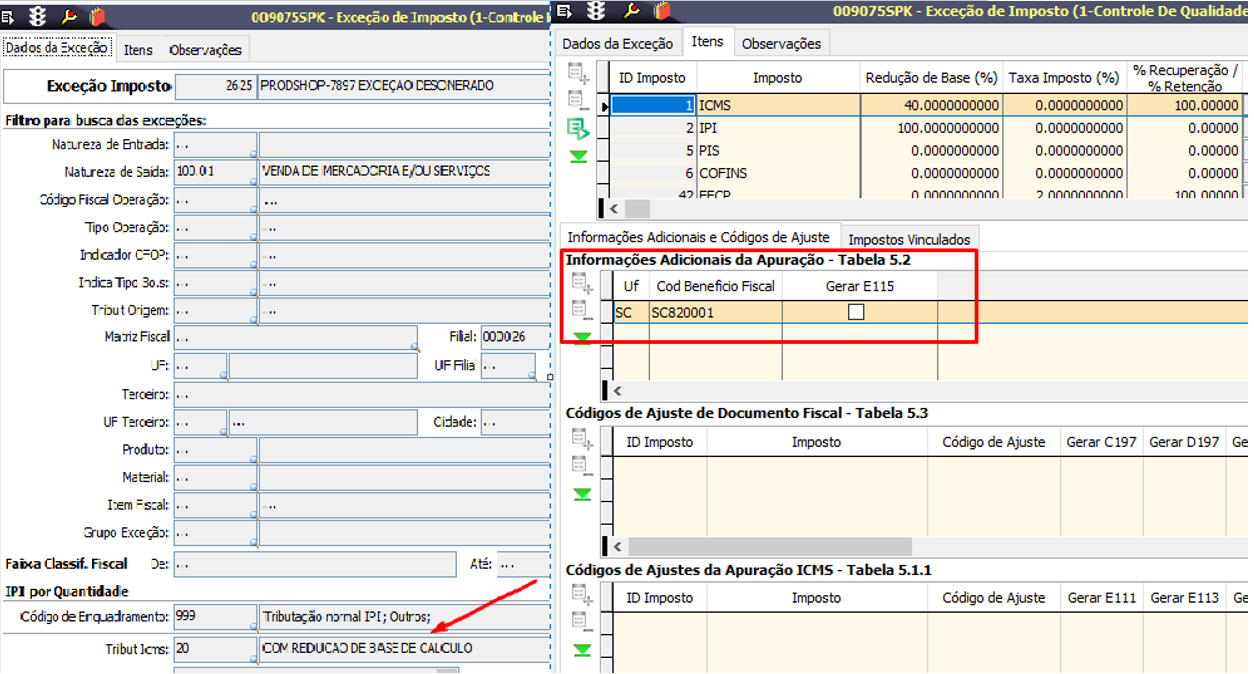Click the Terceiro field

(x=362, y=395)
